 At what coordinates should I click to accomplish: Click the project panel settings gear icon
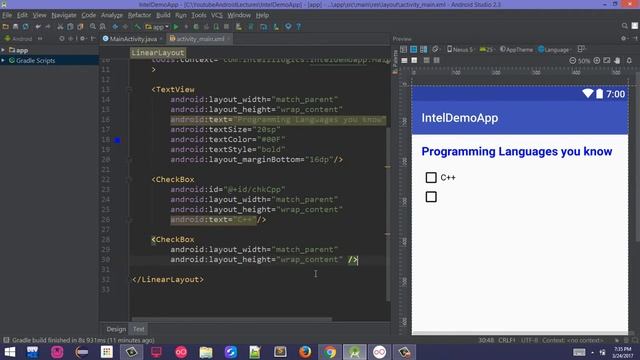(83, 38)
